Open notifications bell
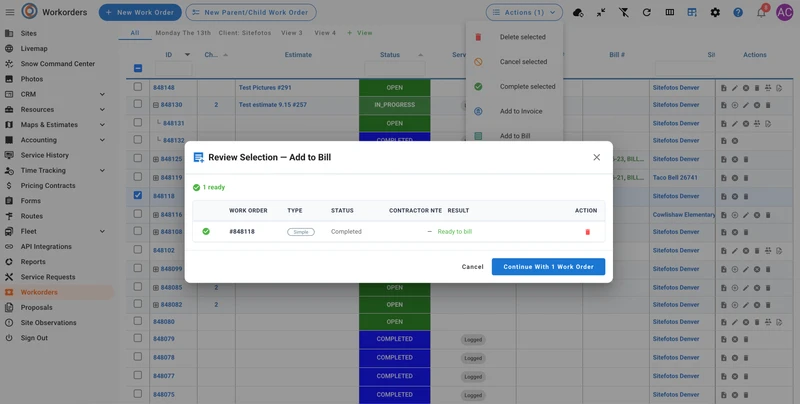800x404 pixels. [761, 13]
